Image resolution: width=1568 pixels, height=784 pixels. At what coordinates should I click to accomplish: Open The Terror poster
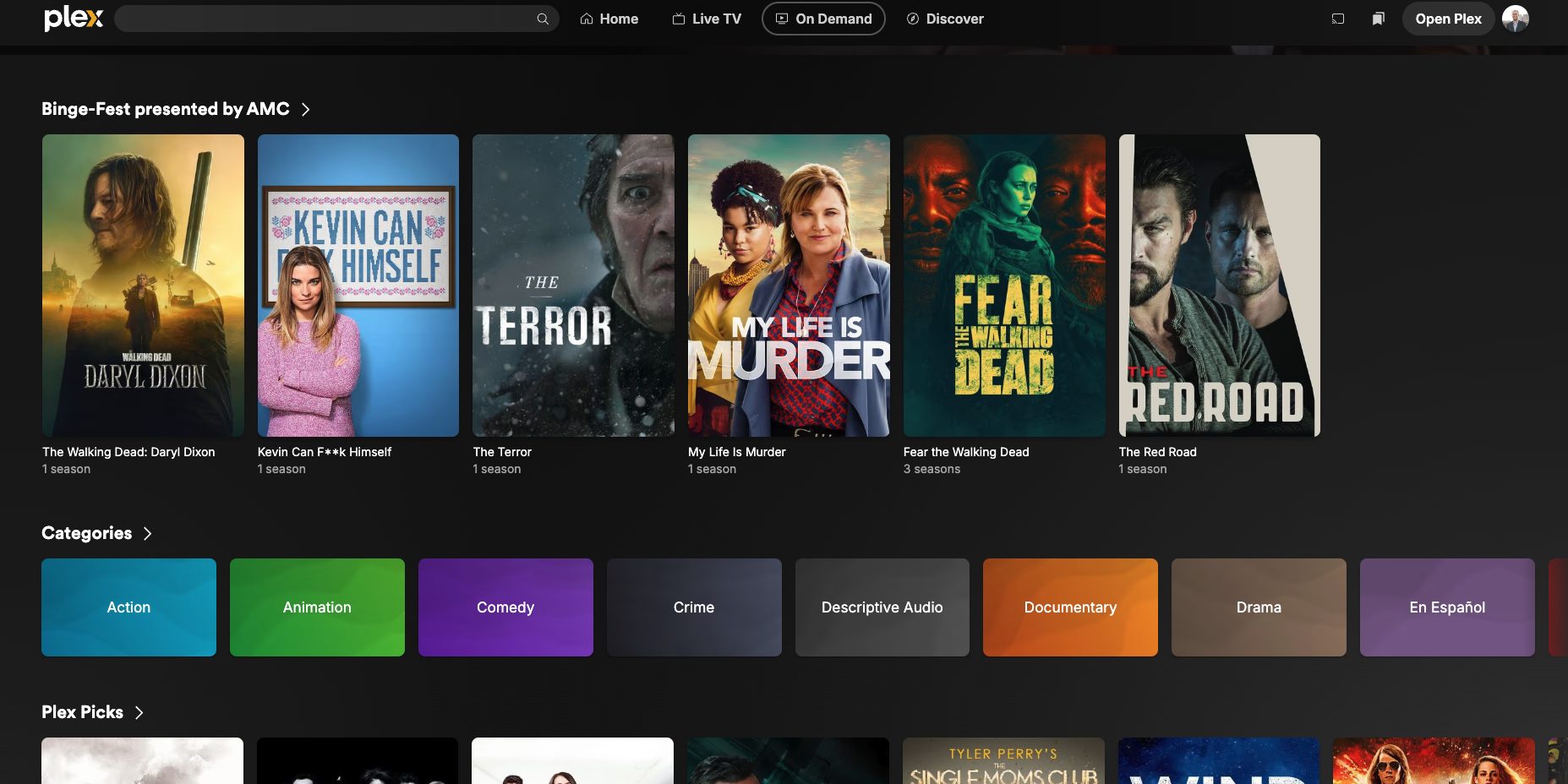coord(573,286)
